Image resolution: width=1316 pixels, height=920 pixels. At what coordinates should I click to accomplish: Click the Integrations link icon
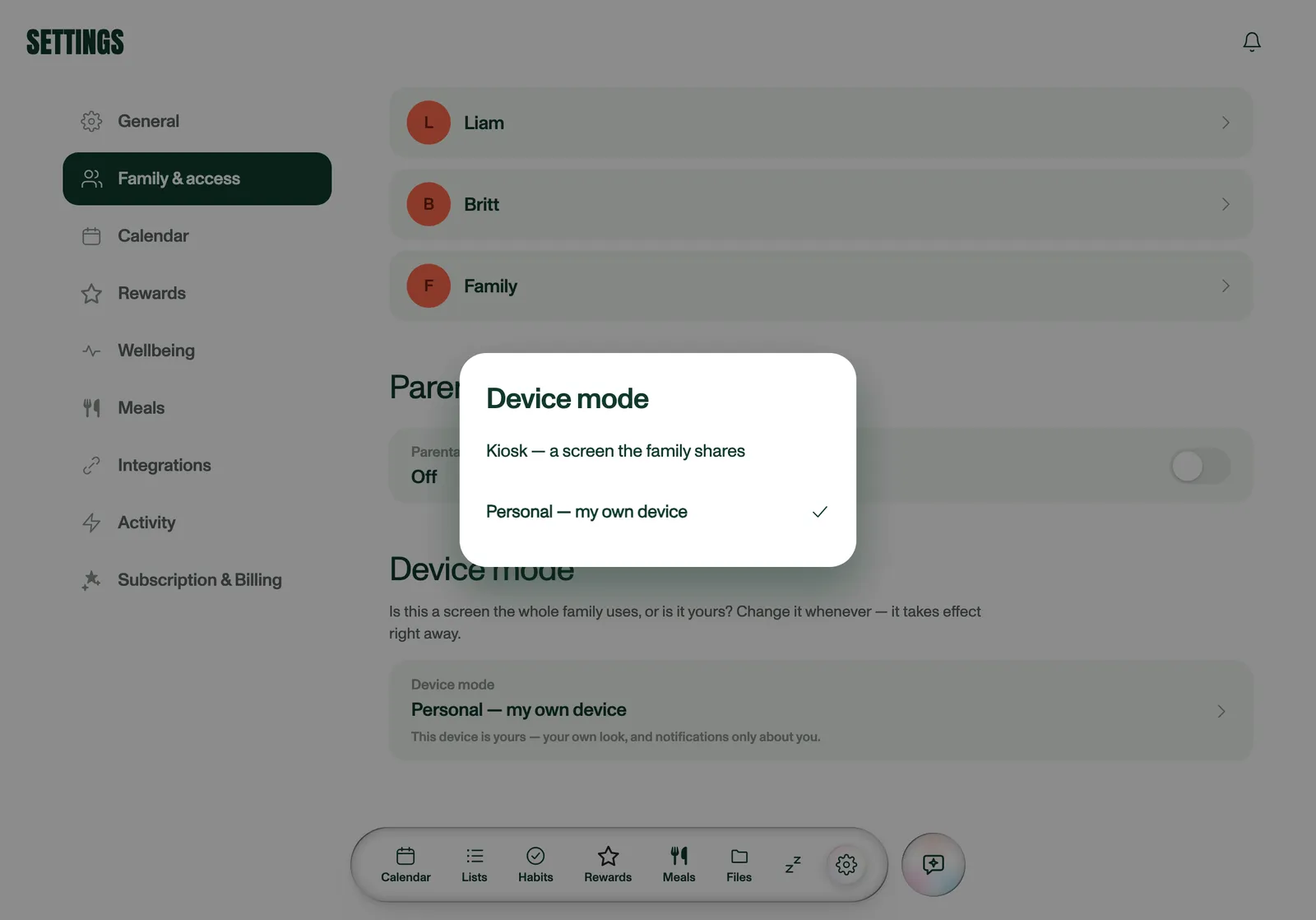[x=91, y=466]
